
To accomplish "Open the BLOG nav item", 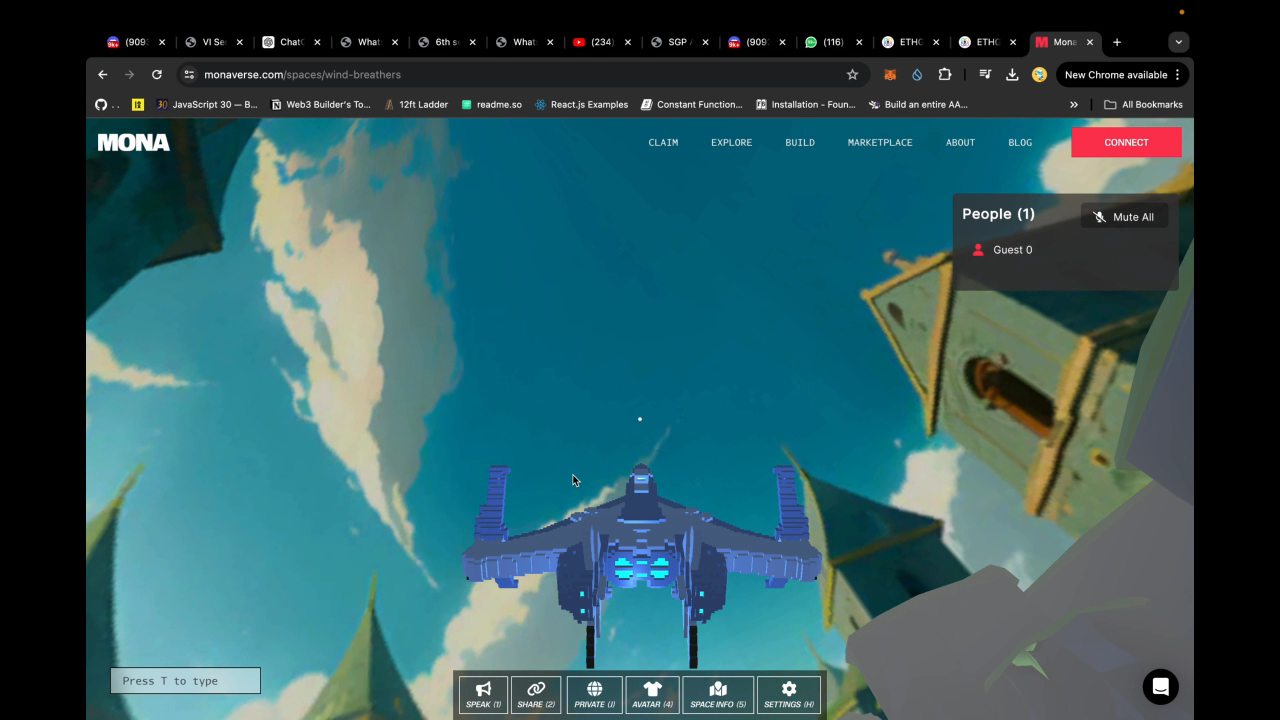I will click(x=1020, y=142).
